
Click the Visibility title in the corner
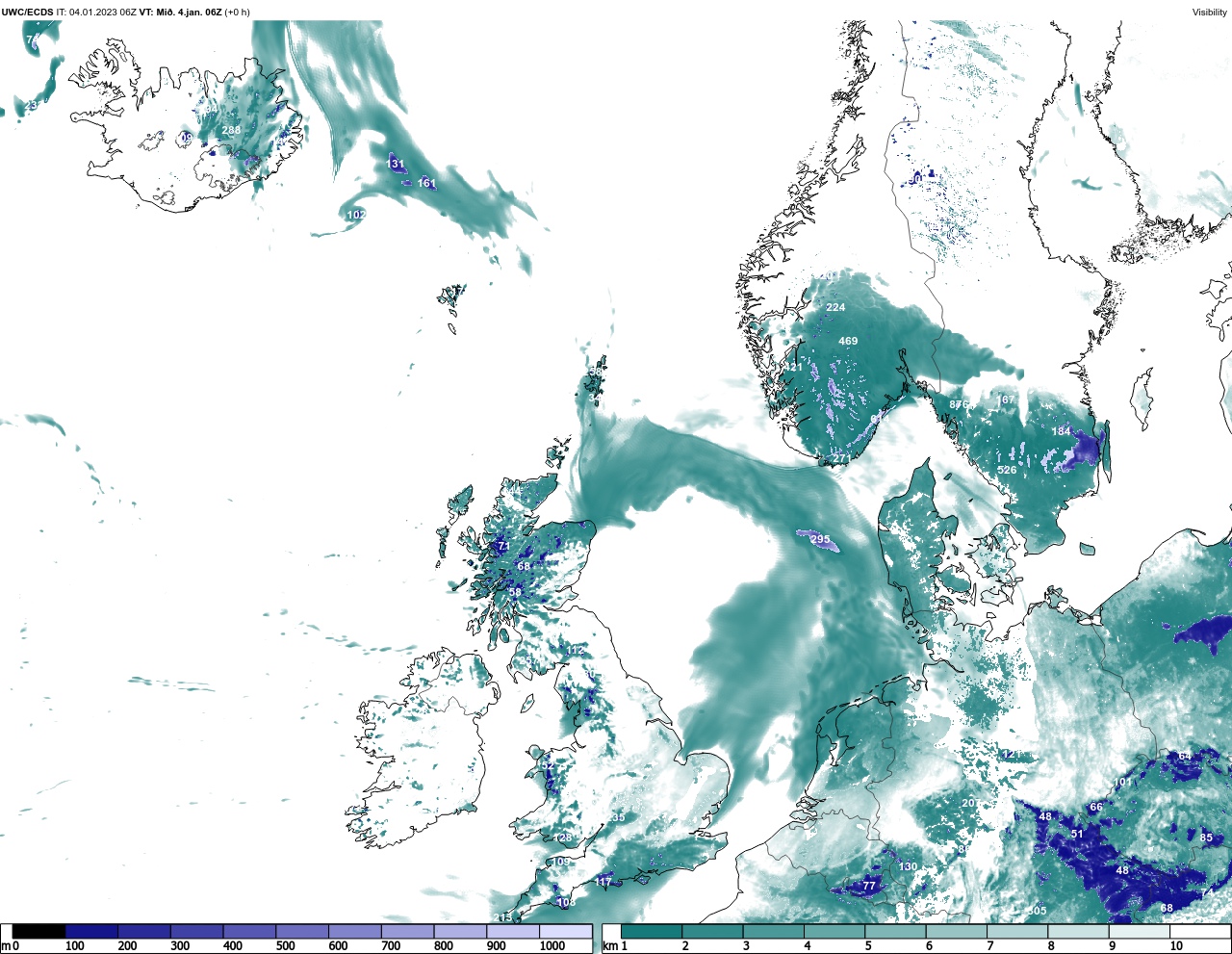(1210, 13)
